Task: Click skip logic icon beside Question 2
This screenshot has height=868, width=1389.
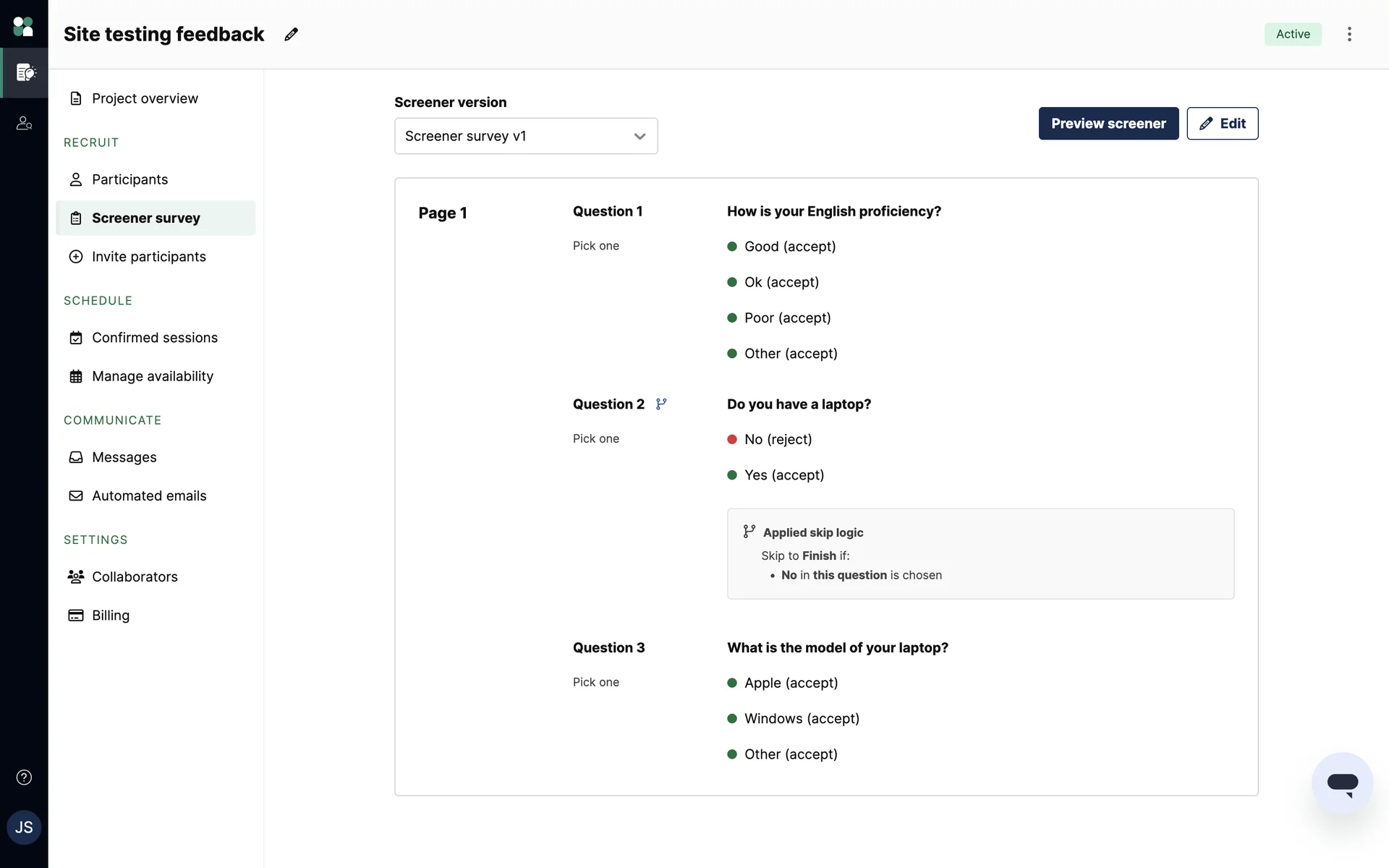Action: coord(661,404)
